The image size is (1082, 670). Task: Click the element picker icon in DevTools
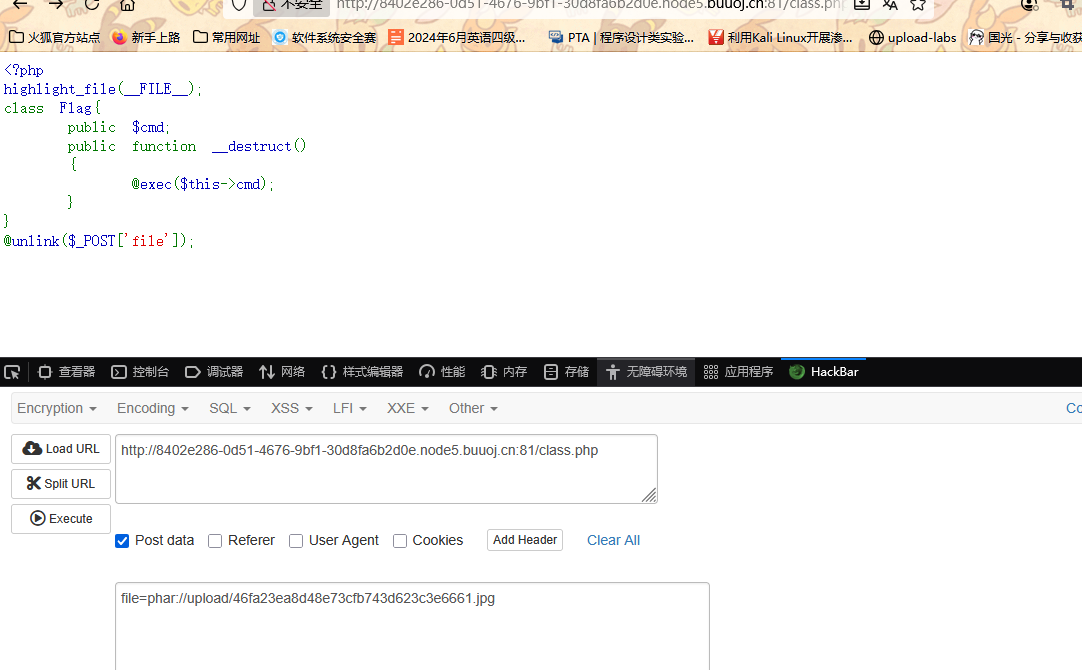[12, 372]
